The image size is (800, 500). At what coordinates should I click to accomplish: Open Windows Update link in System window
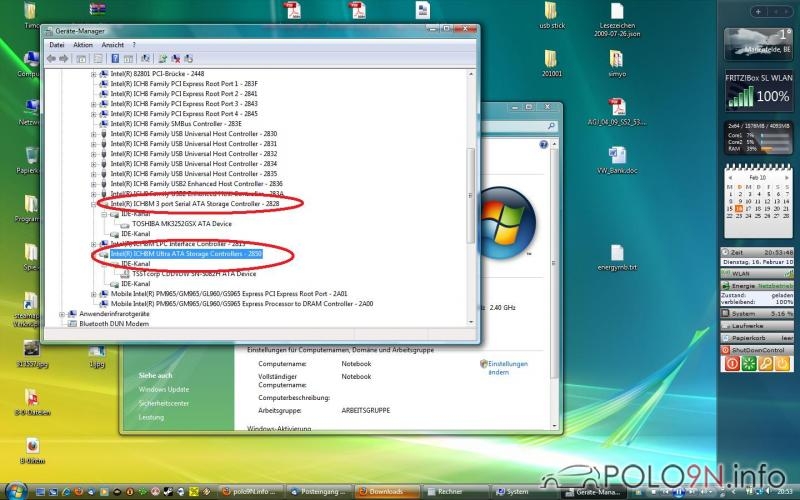(164, 389)
